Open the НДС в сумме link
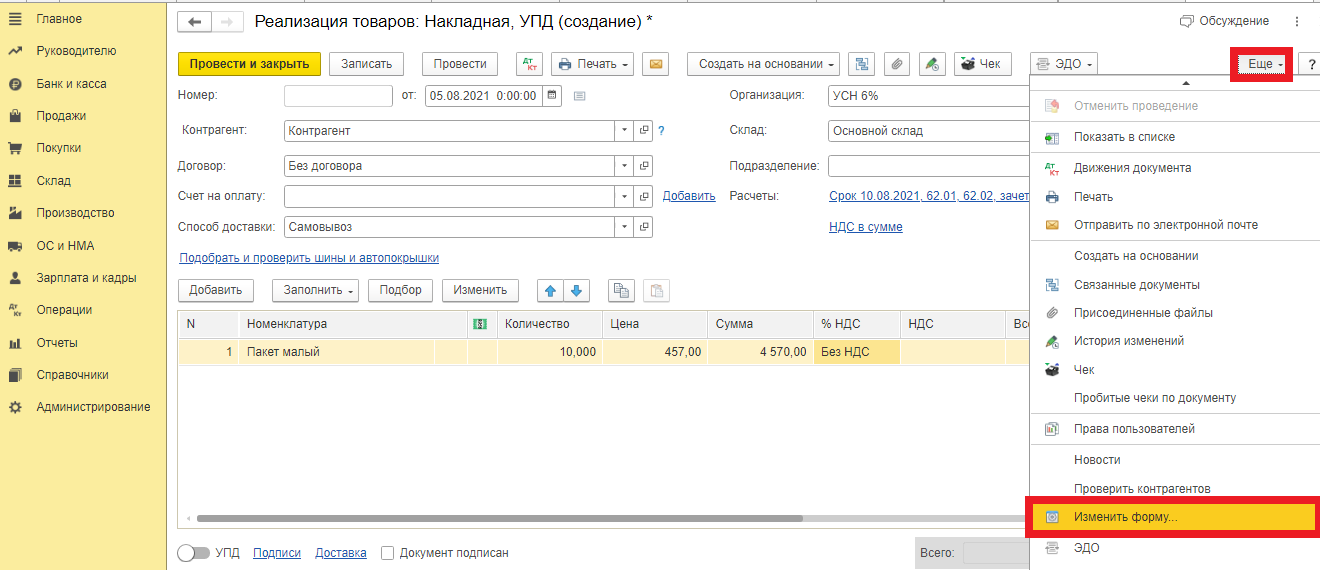The width and height of the screenshot is (1320, 570). pos(865,227)
